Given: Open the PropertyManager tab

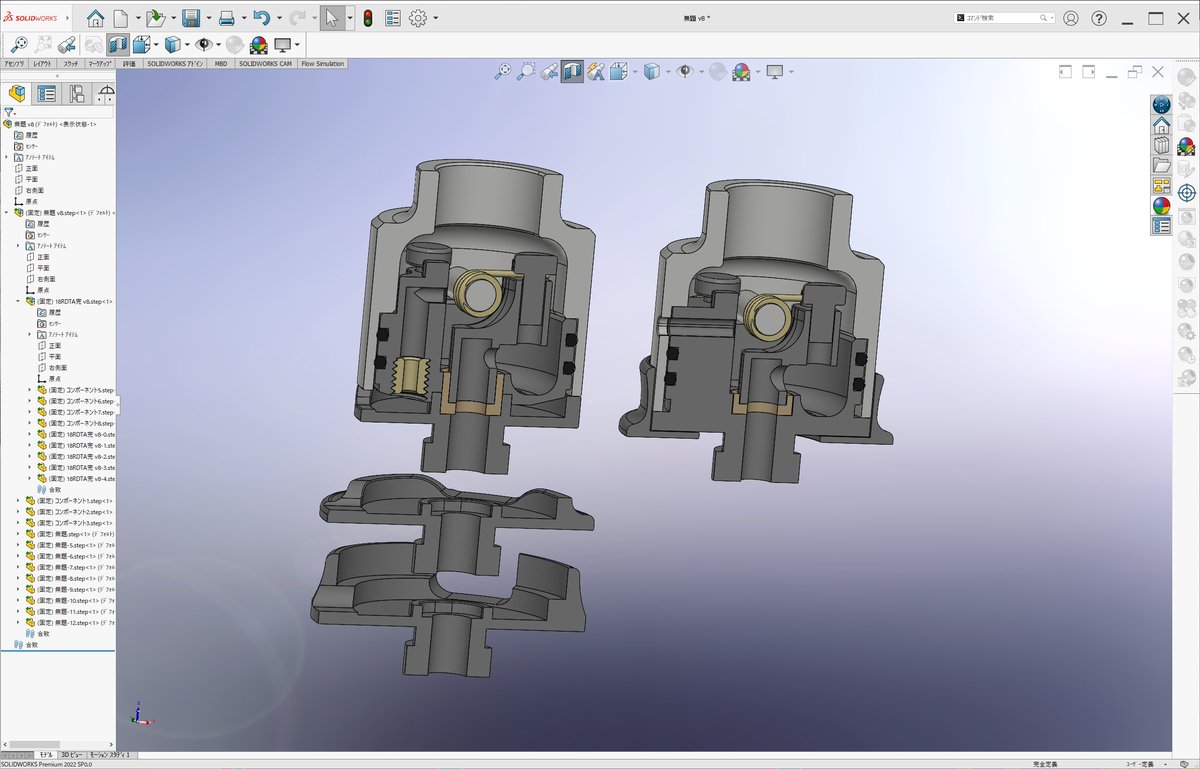Looking at the screenshot, I should [x=47, y=94].
